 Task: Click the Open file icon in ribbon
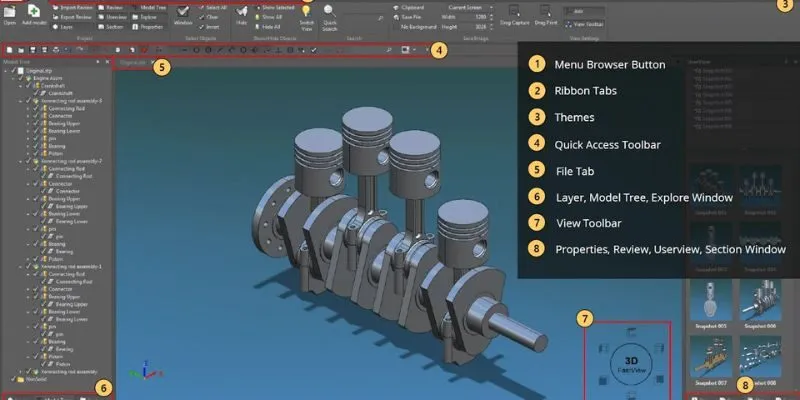point(9,12)
